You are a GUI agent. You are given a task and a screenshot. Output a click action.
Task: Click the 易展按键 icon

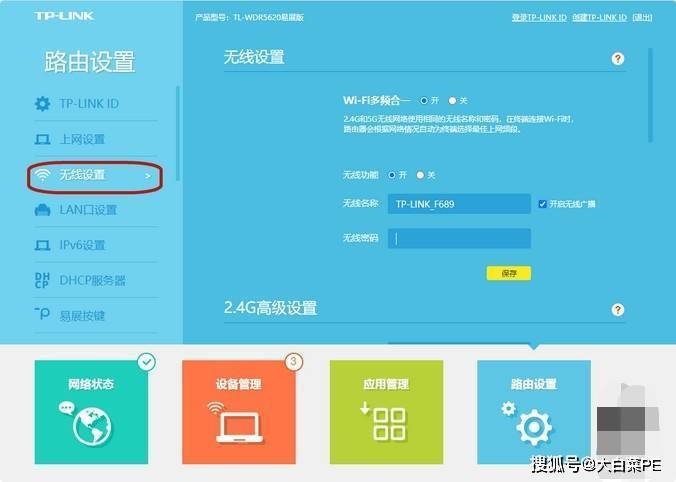pyautogui.click(x=43, y=313)
